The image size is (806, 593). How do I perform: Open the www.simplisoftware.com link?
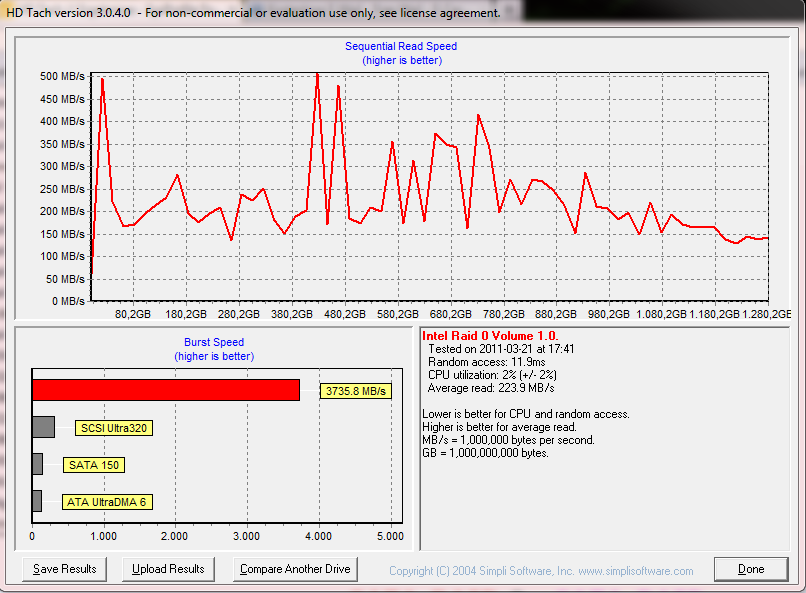(x=636, y=571)
